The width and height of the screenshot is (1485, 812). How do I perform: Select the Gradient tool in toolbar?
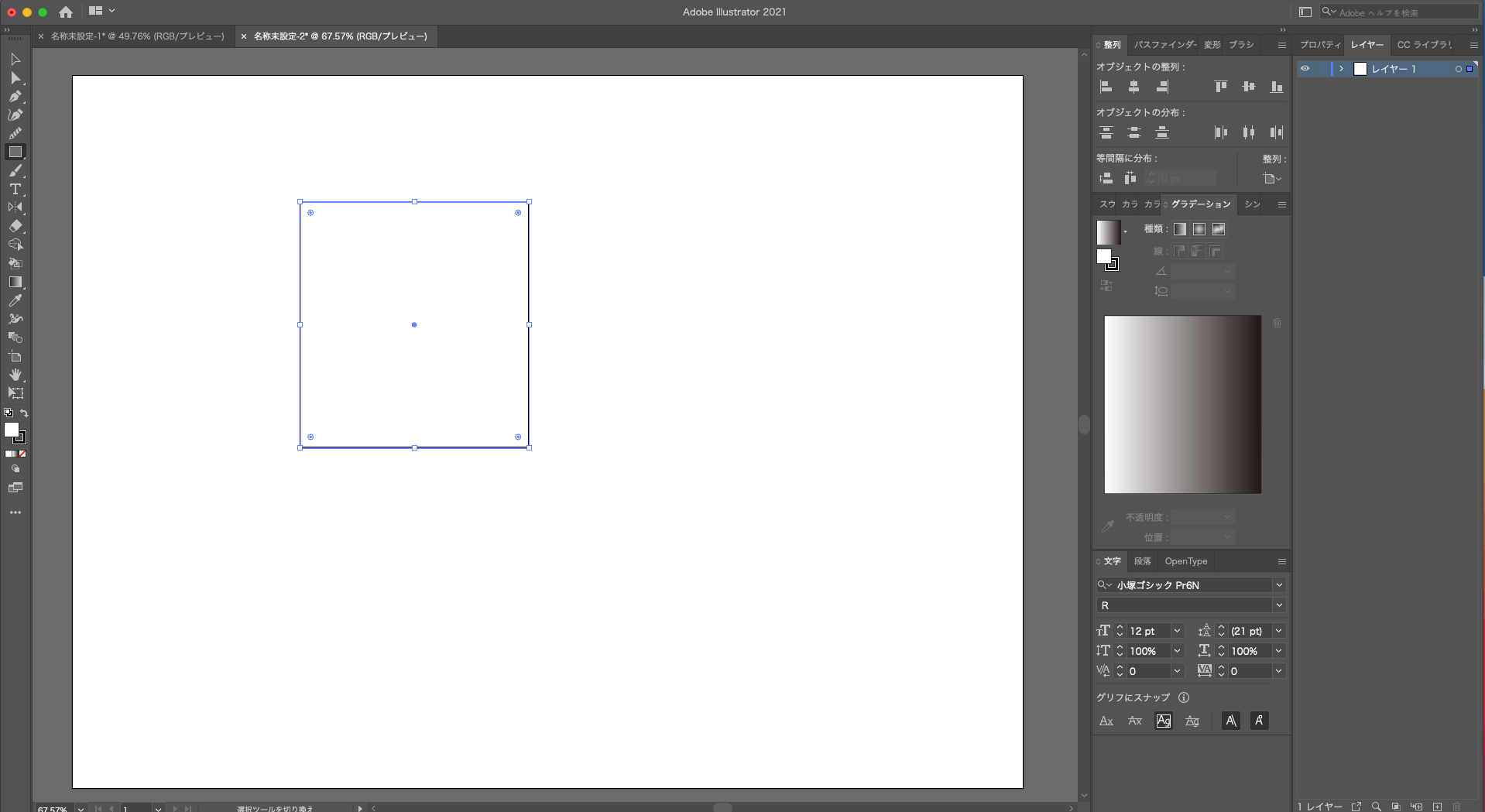pyautogui.click(x=15, y=282)
